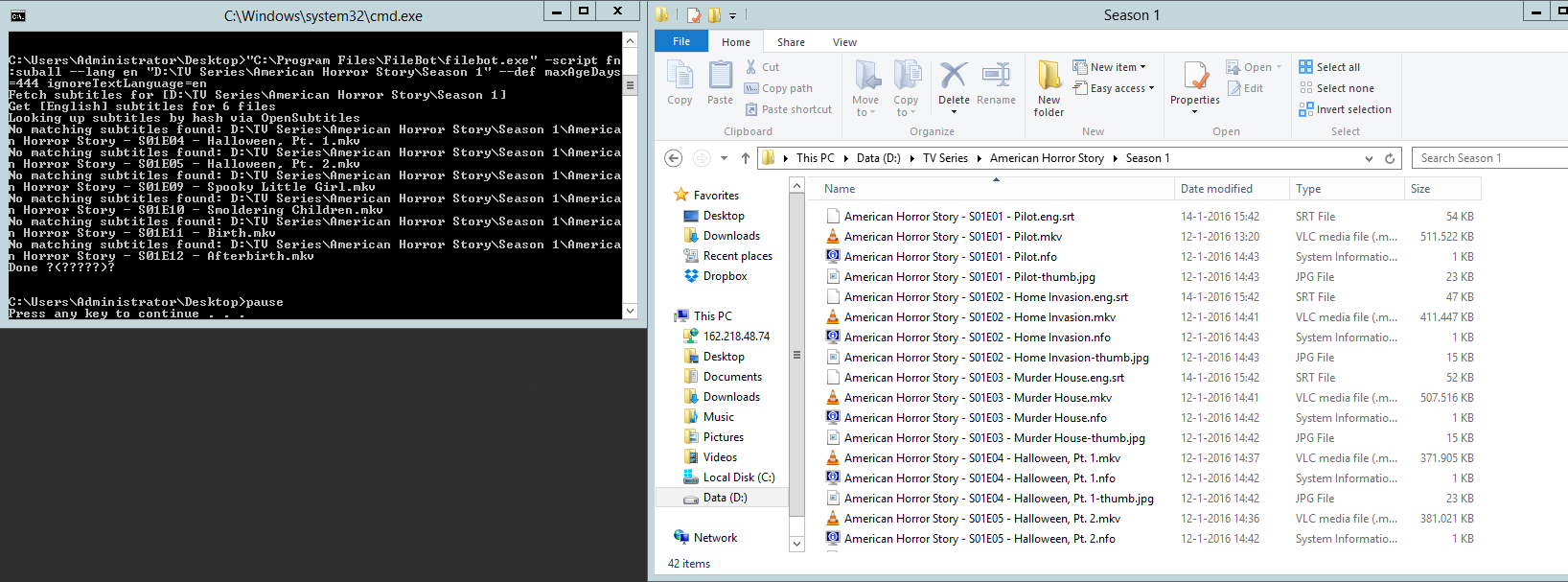Select S01E01 - Pilot.eng.srt file
The height and width of the screenshot is (582, 1568).
click(x=959, y=217)
